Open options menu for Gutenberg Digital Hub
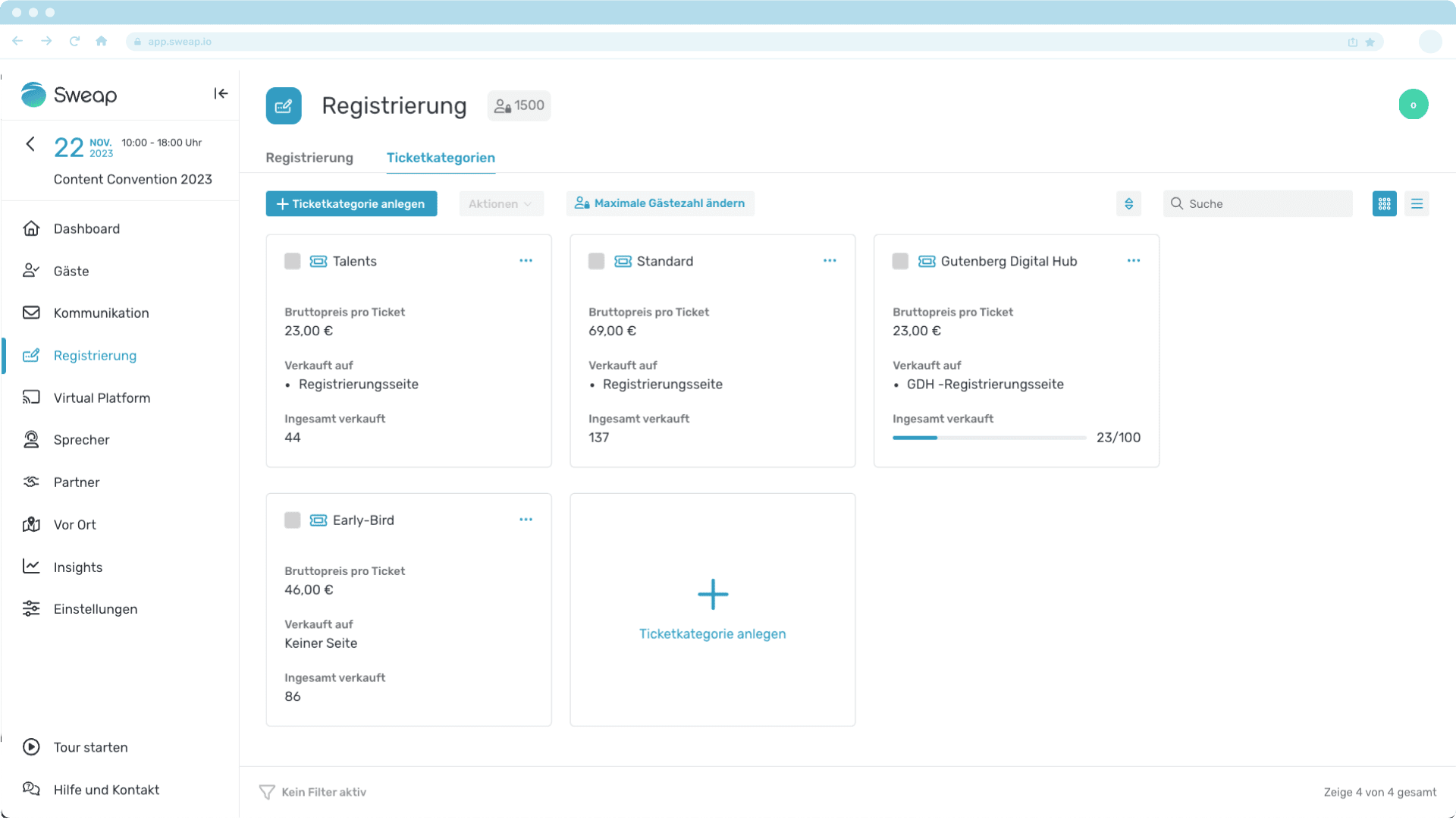1456x820 pixels. pos(1133,260)
